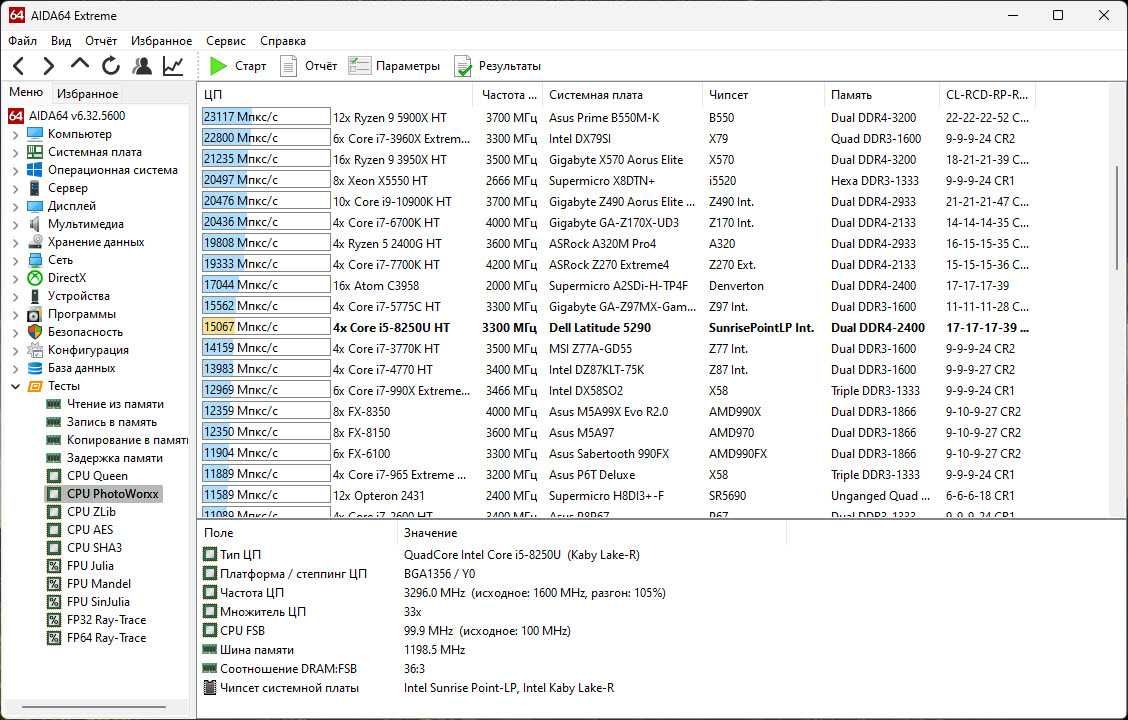This screenshot has height=720, width=1128.
Task: Expand the Мультимедиа tree node
Action: (x=15, y=224)
